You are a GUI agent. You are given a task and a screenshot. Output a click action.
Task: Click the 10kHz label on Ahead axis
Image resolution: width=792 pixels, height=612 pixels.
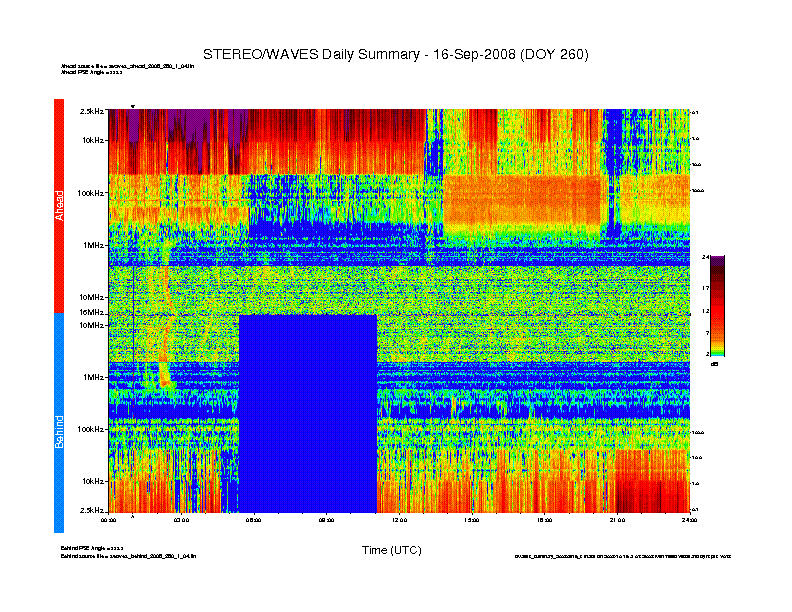point(93,140)
